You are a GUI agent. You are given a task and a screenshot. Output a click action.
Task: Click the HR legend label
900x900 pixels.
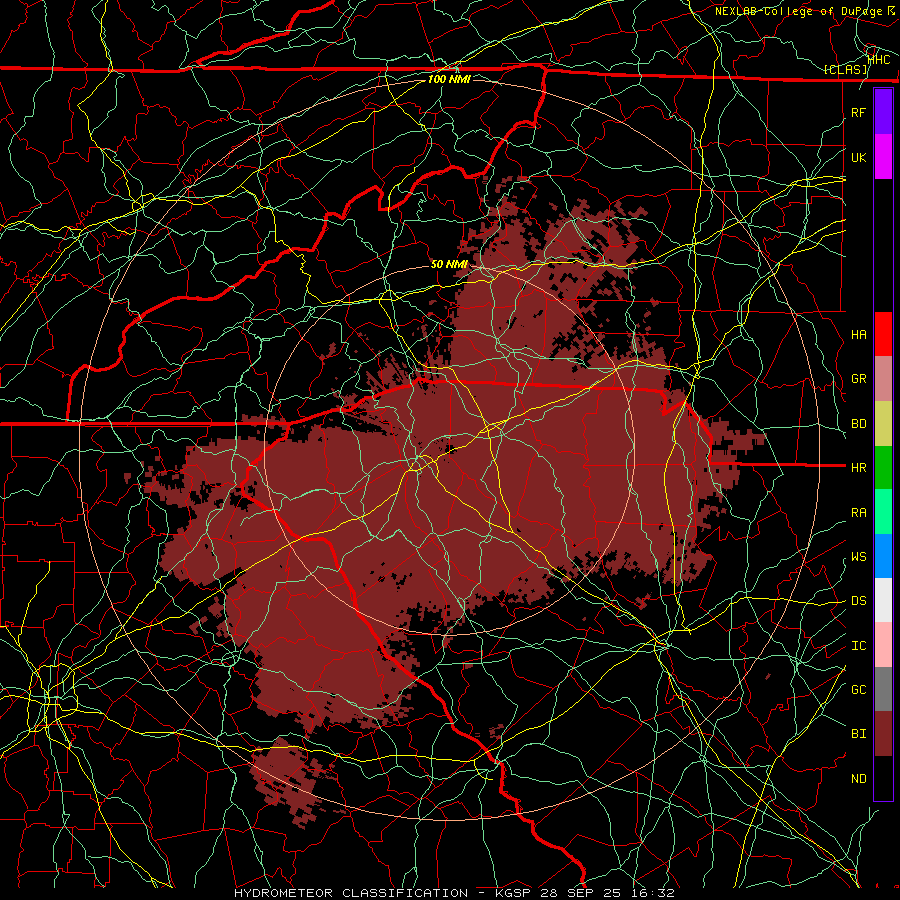click(x=858, y=468)
